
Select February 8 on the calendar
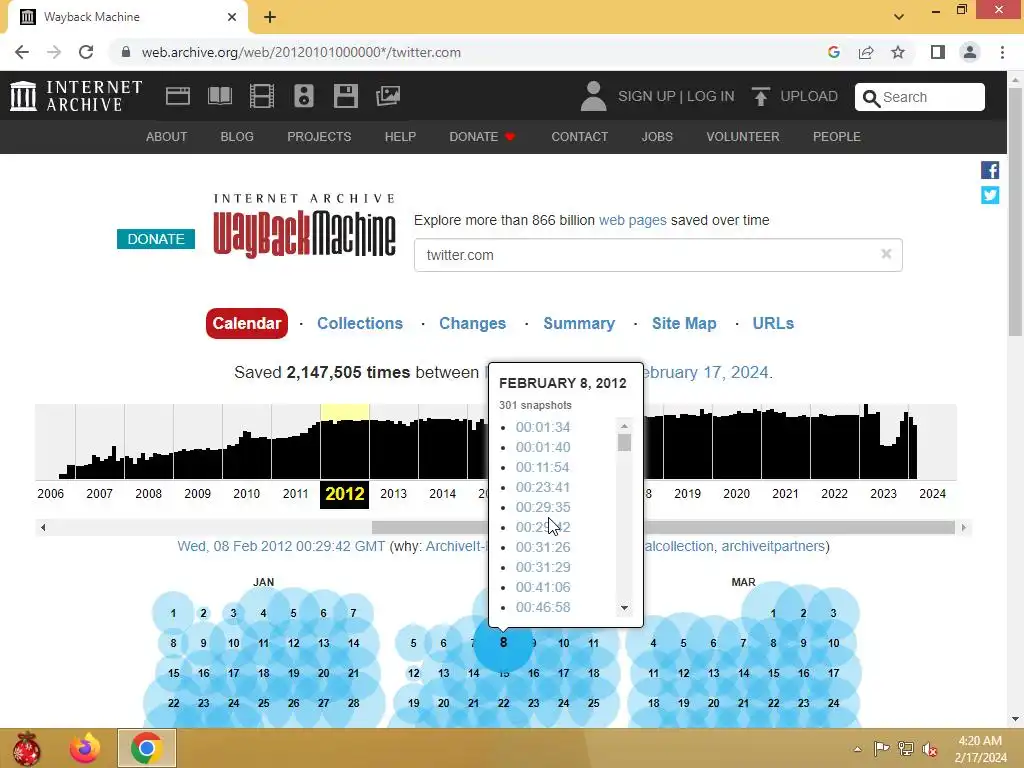coord(503,643)
